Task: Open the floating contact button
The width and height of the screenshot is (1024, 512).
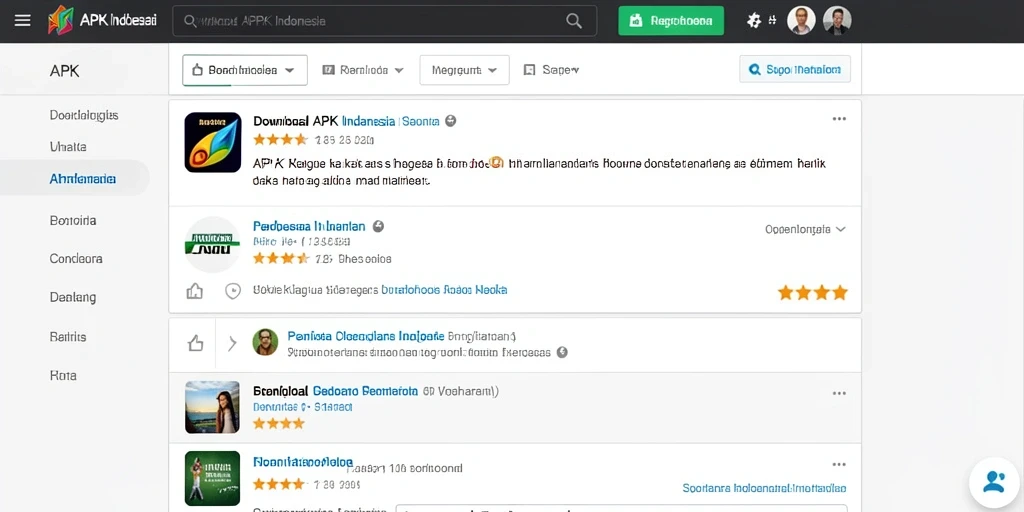Action: 994,483
